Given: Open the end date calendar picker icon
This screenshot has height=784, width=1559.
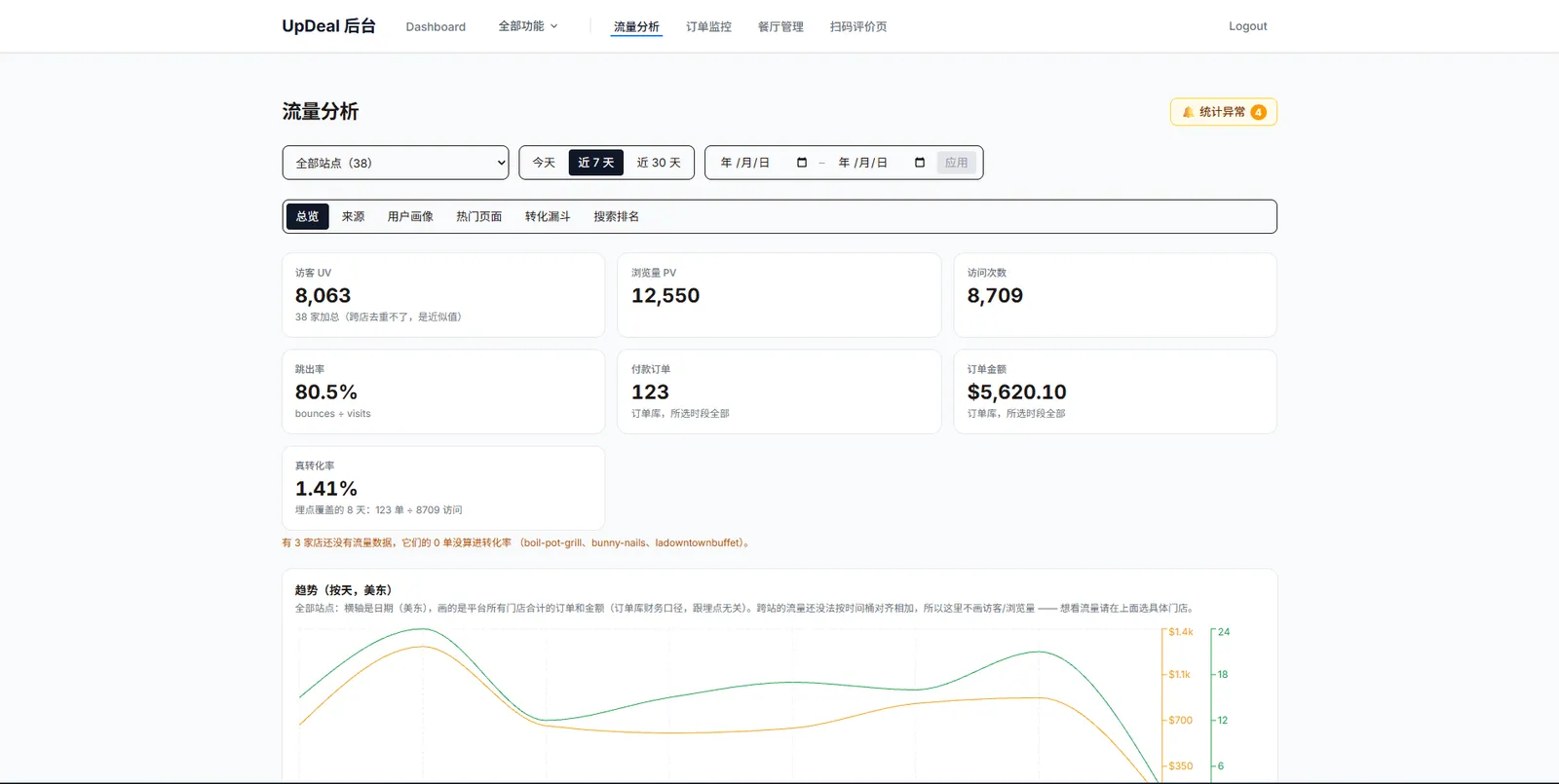Looking at the screenshot, I should point(920,163).
